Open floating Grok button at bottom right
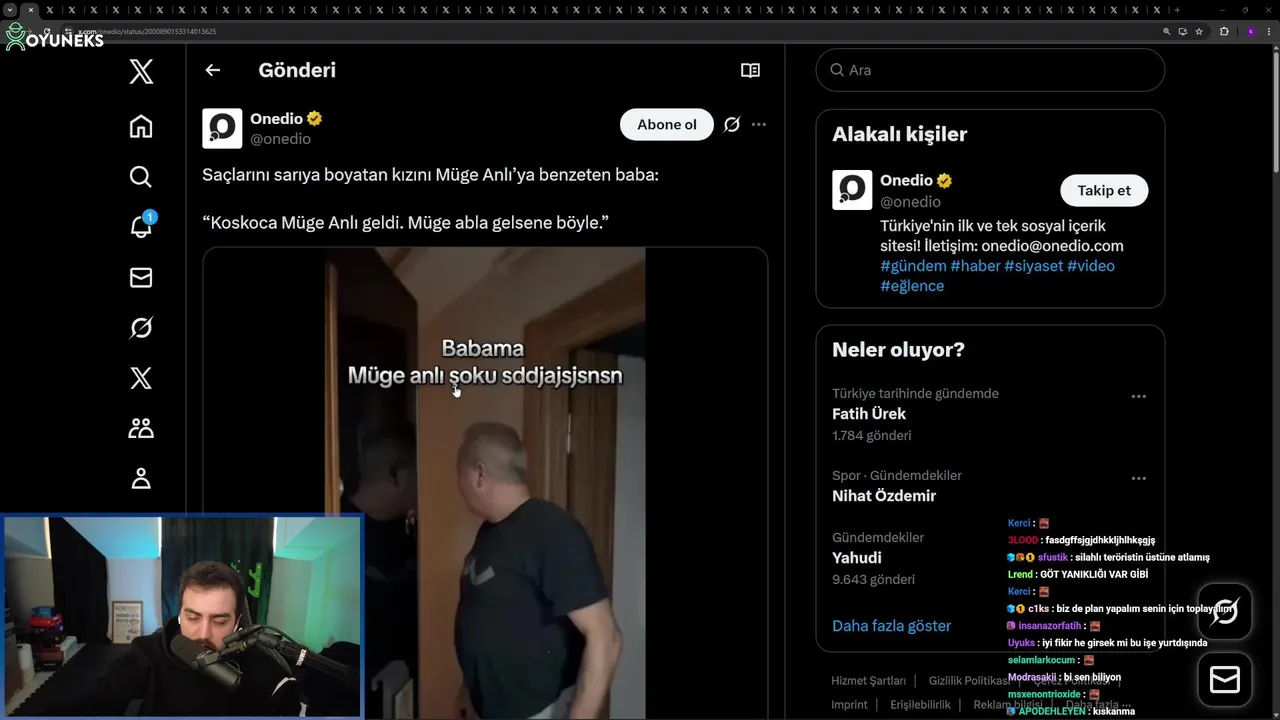This screenshot has height=720, width=1280. [1225, 611]
